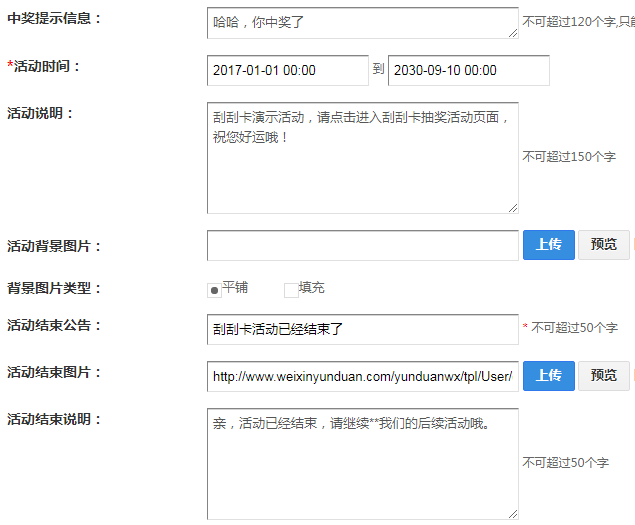Focus the 活动说明 description text area

(362, 157)
